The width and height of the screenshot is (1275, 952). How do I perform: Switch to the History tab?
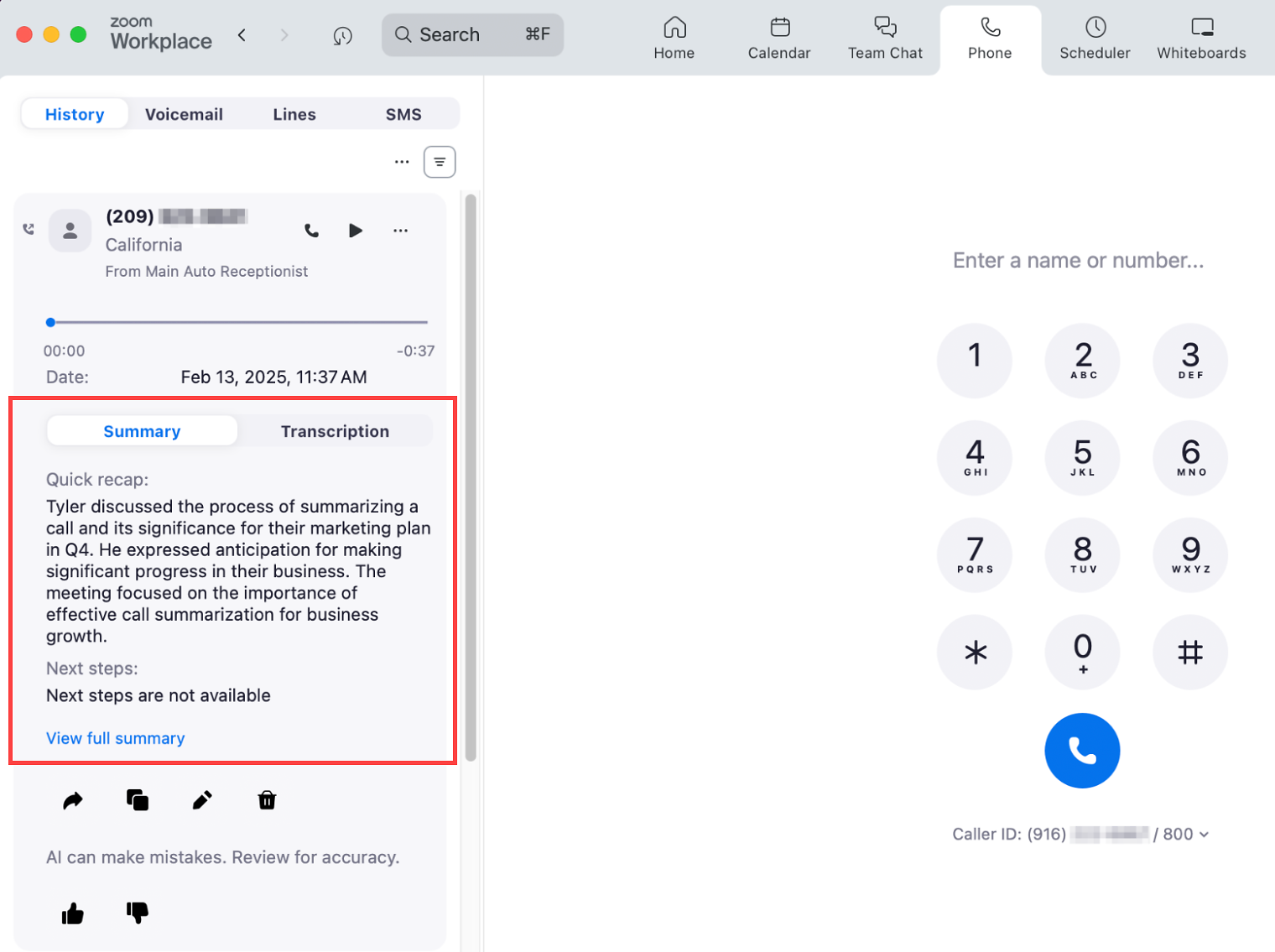[x=75, y=114]
